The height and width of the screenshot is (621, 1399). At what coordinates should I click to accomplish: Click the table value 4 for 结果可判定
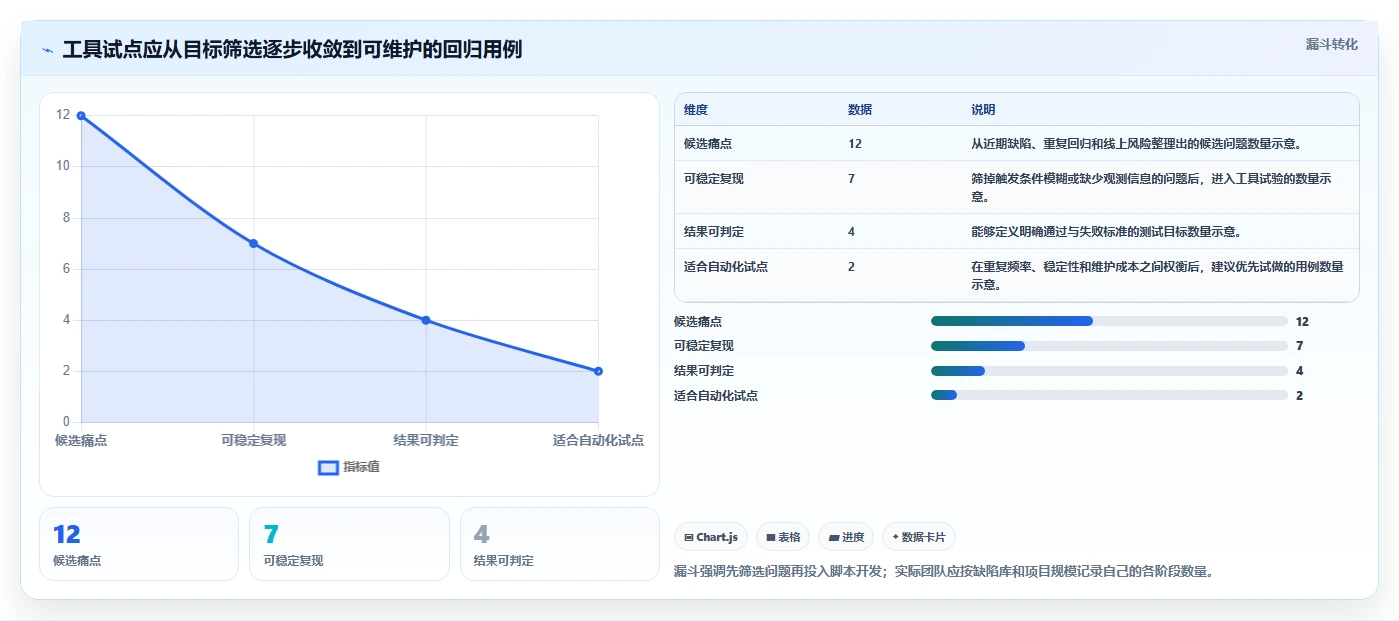851,231
